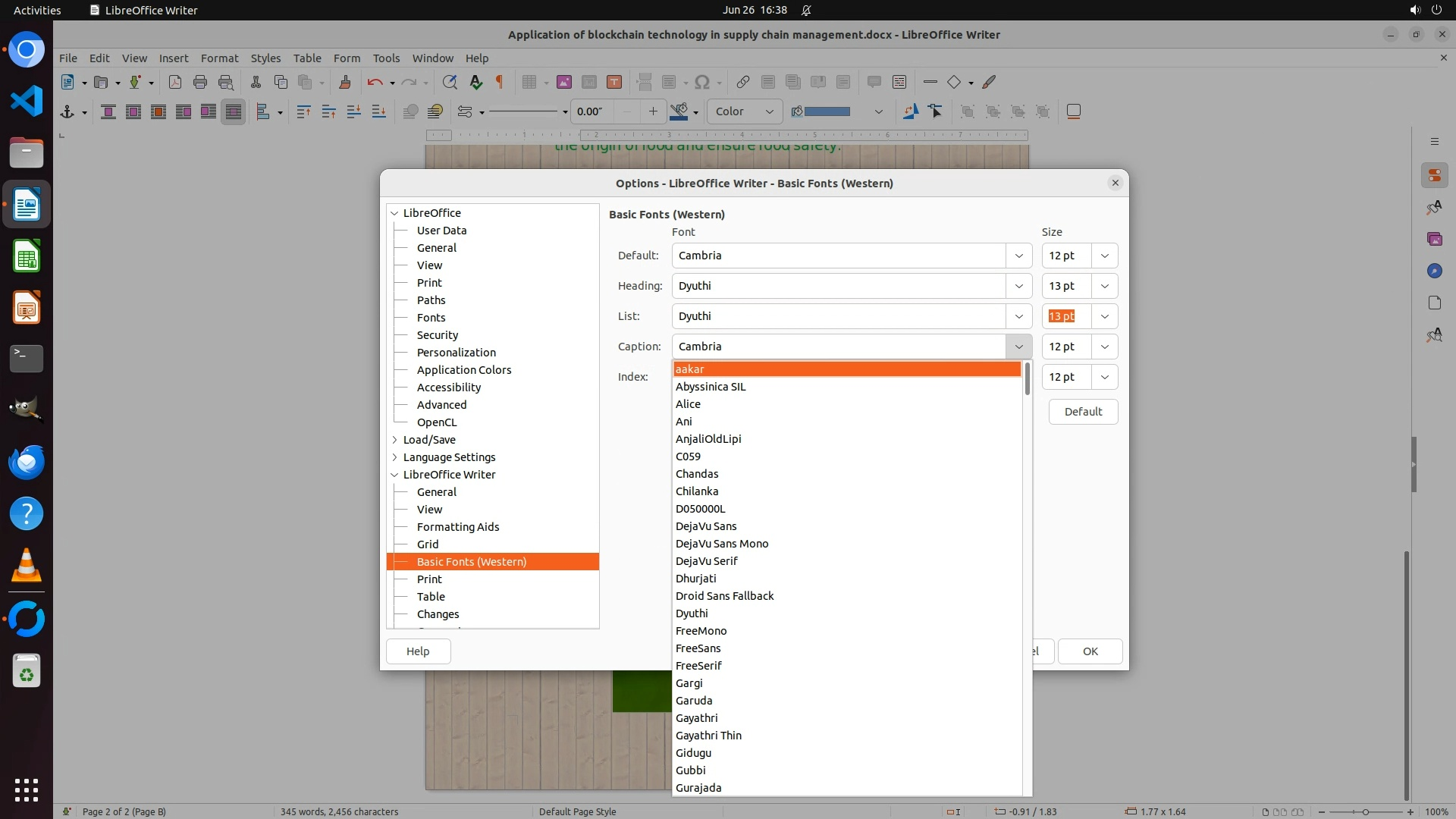1456x819 pixels.
Task: Open the Tools menu
Action: [386, 58]
